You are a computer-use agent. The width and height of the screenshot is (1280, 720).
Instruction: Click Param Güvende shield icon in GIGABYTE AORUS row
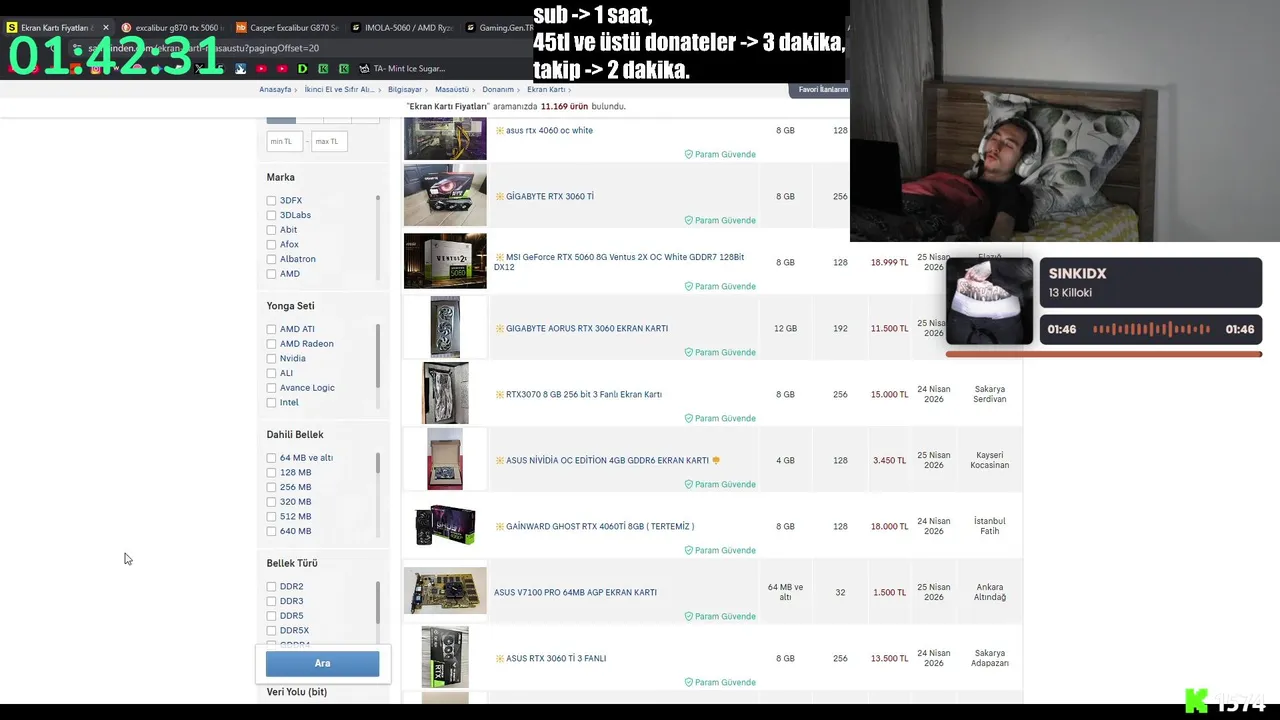coord(689,352)
